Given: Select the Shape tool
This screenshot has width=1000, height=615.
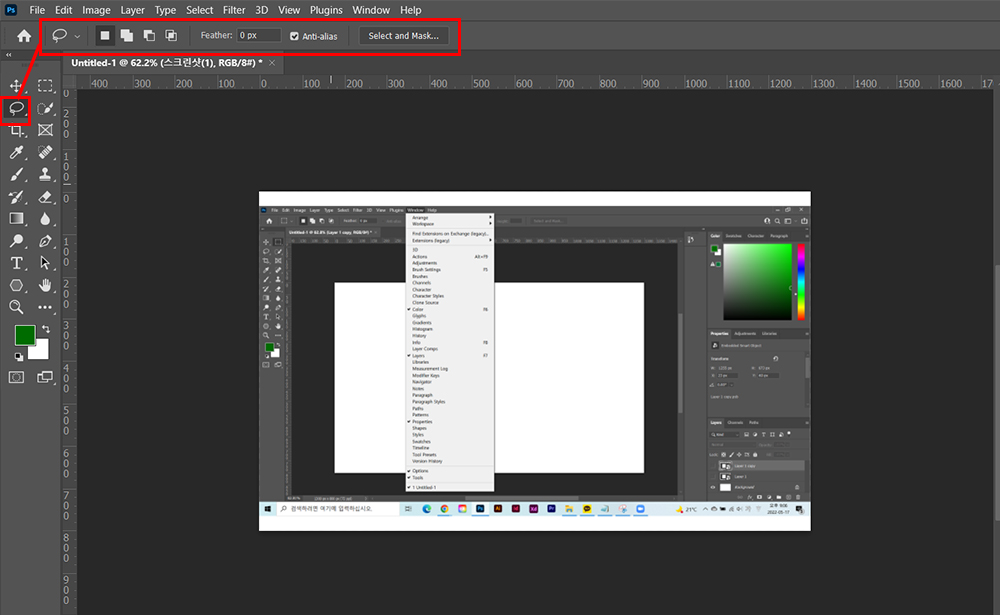Looking at the screenshot, I should coord(16,285).
